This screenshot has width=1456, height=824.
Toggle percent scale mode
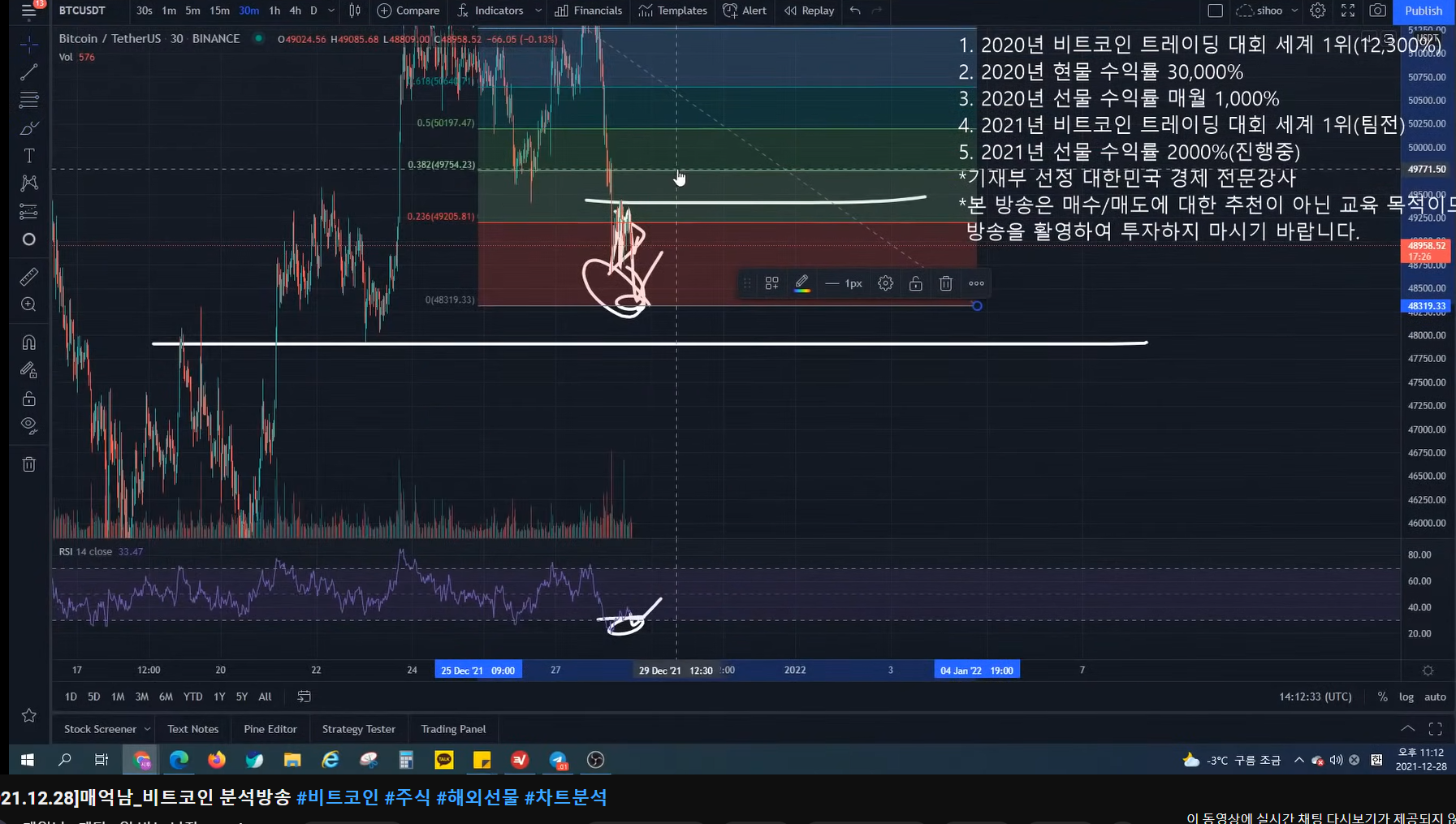point(1382,697)
